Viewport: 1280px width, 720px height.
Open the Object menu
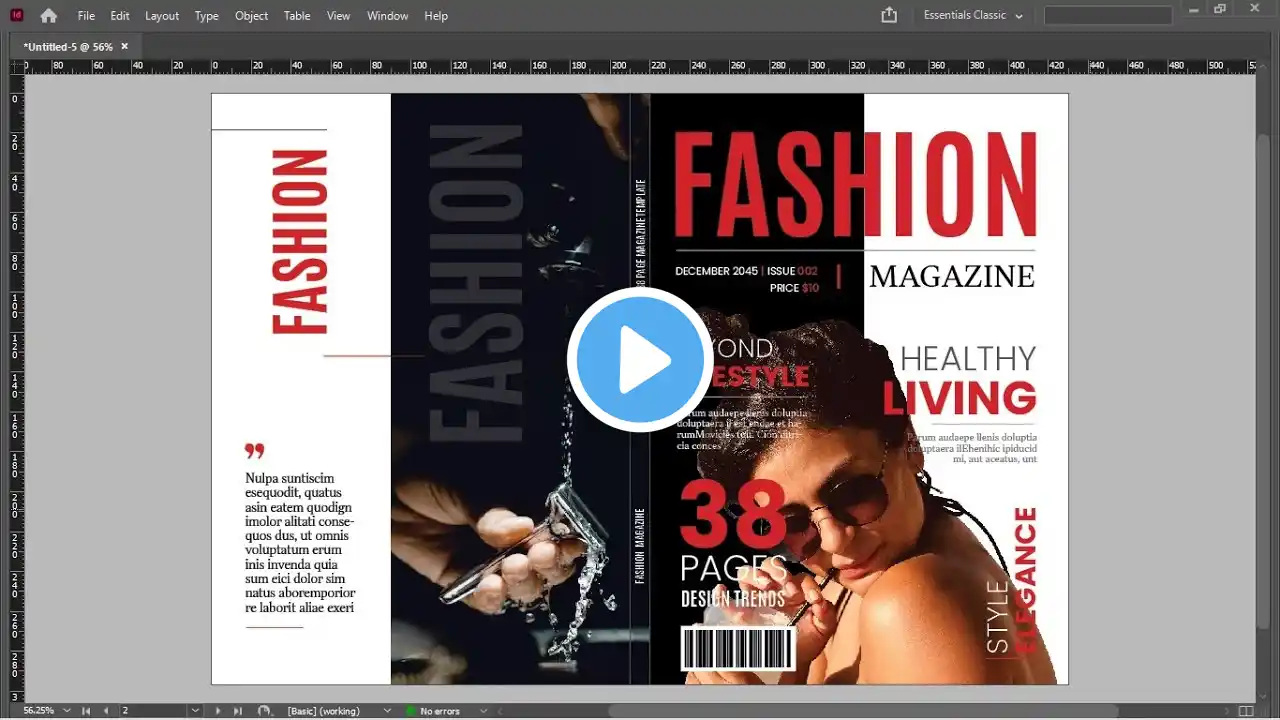pos(251,16)
